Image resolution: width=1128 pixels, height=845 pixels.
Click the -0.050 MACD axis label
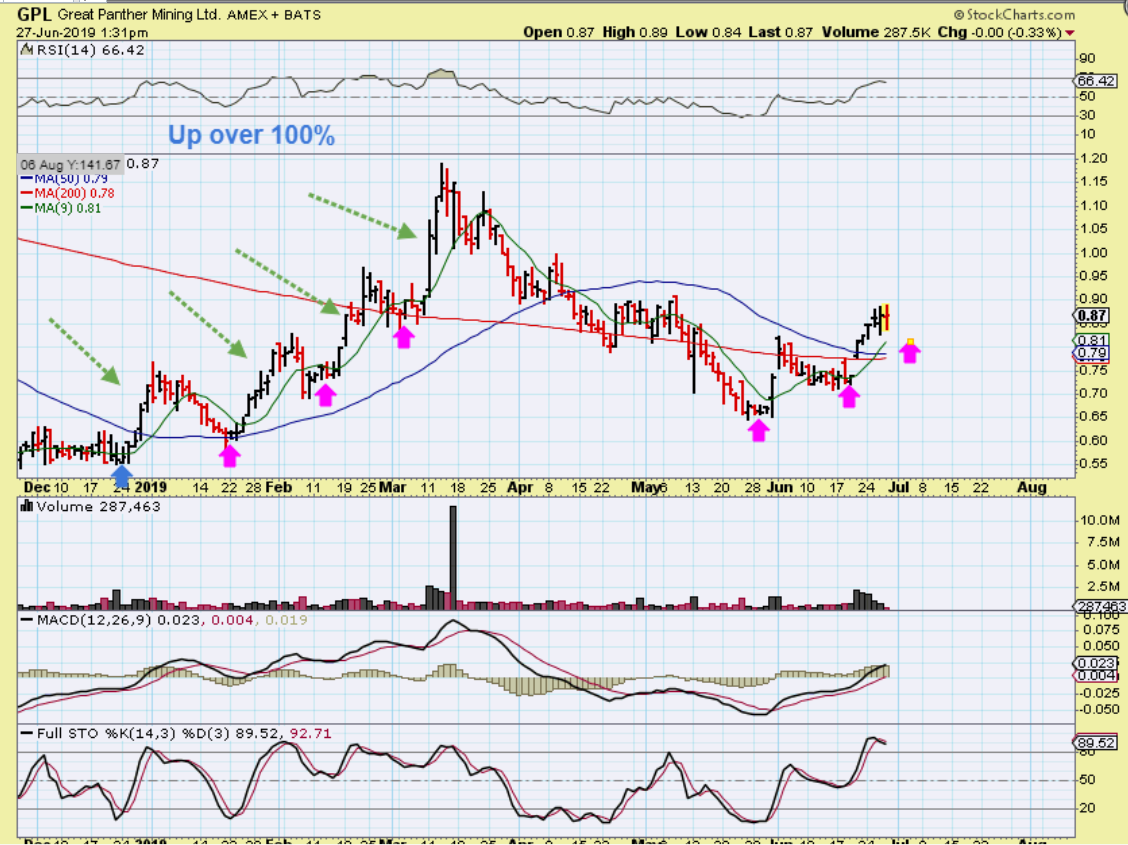(1098, 710)
